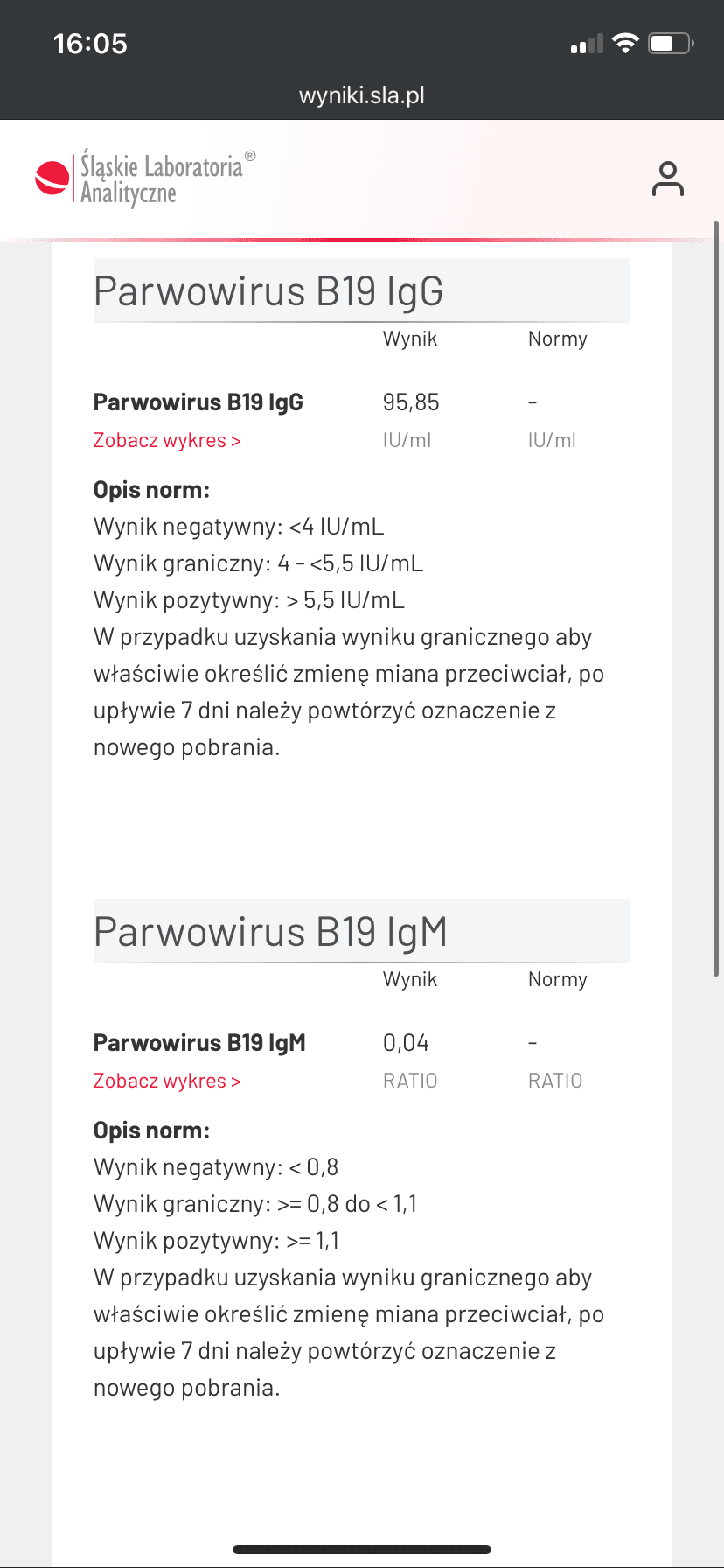Click the Śląskie Laboratoria Analityczne logo text
The image size is (724, 1568).
[x=162, y=178]
